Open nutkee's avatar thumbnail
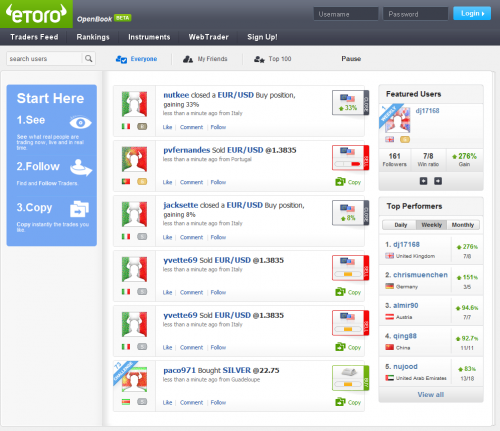The image size is (500, 431). [x=134, y=104]
